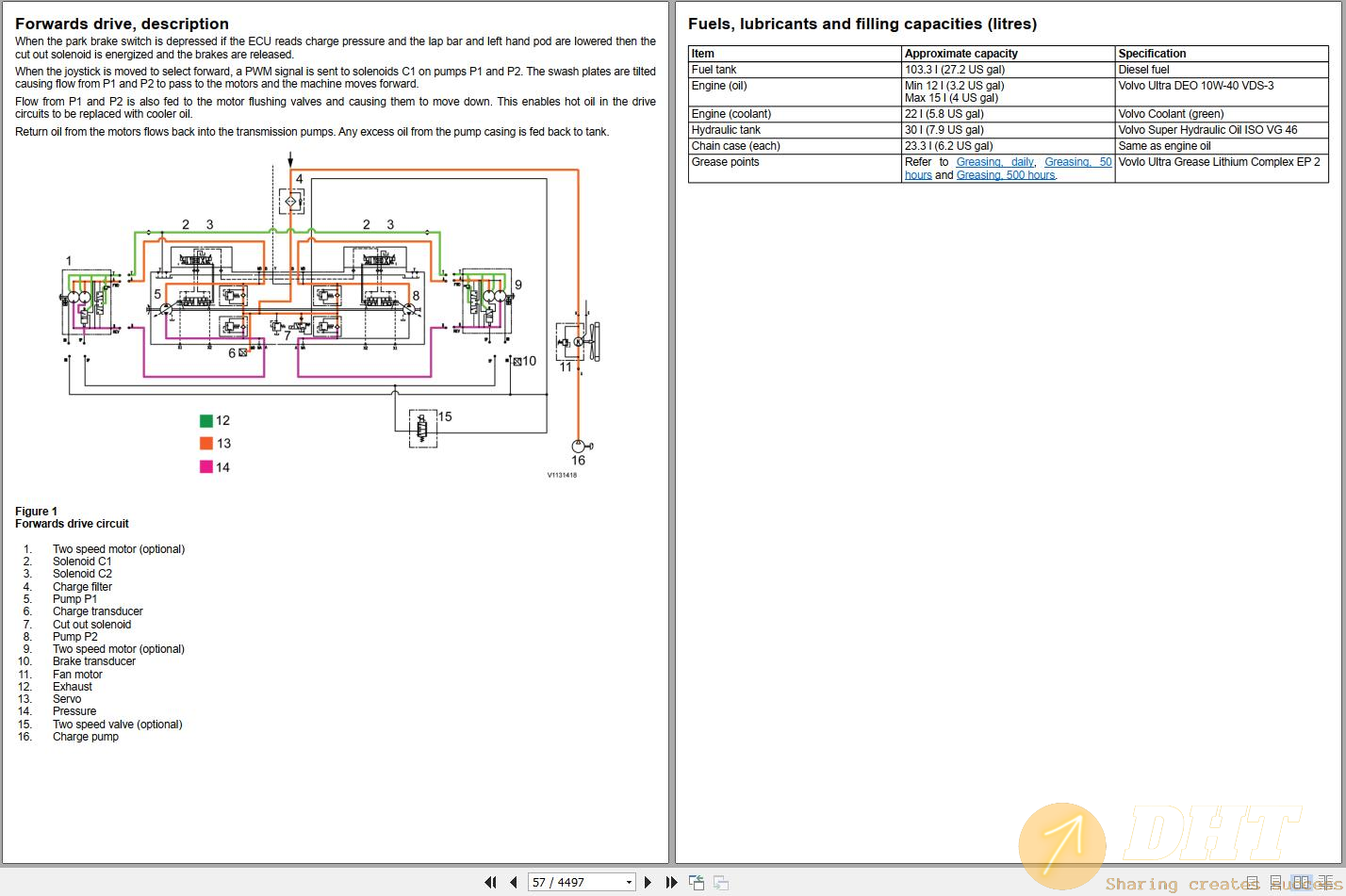Select continuous facing page view
This screenshot has height=896, width=1346.
(1326, 883)
